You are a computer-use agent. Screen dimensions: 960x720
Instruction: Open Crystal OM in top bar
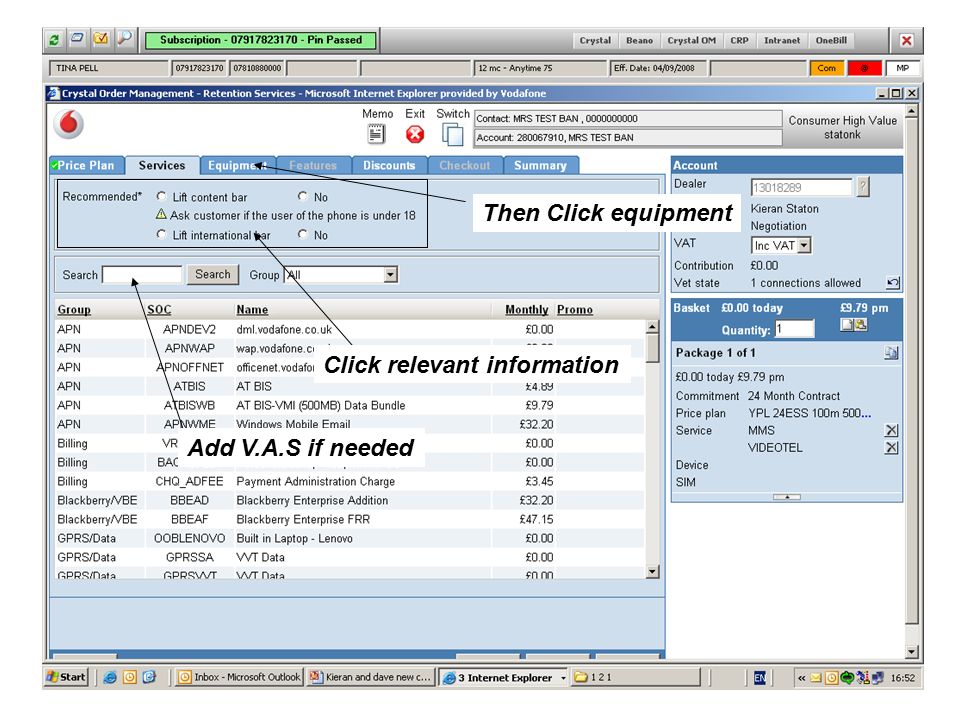pyautogui.click(x=691, y=40)
